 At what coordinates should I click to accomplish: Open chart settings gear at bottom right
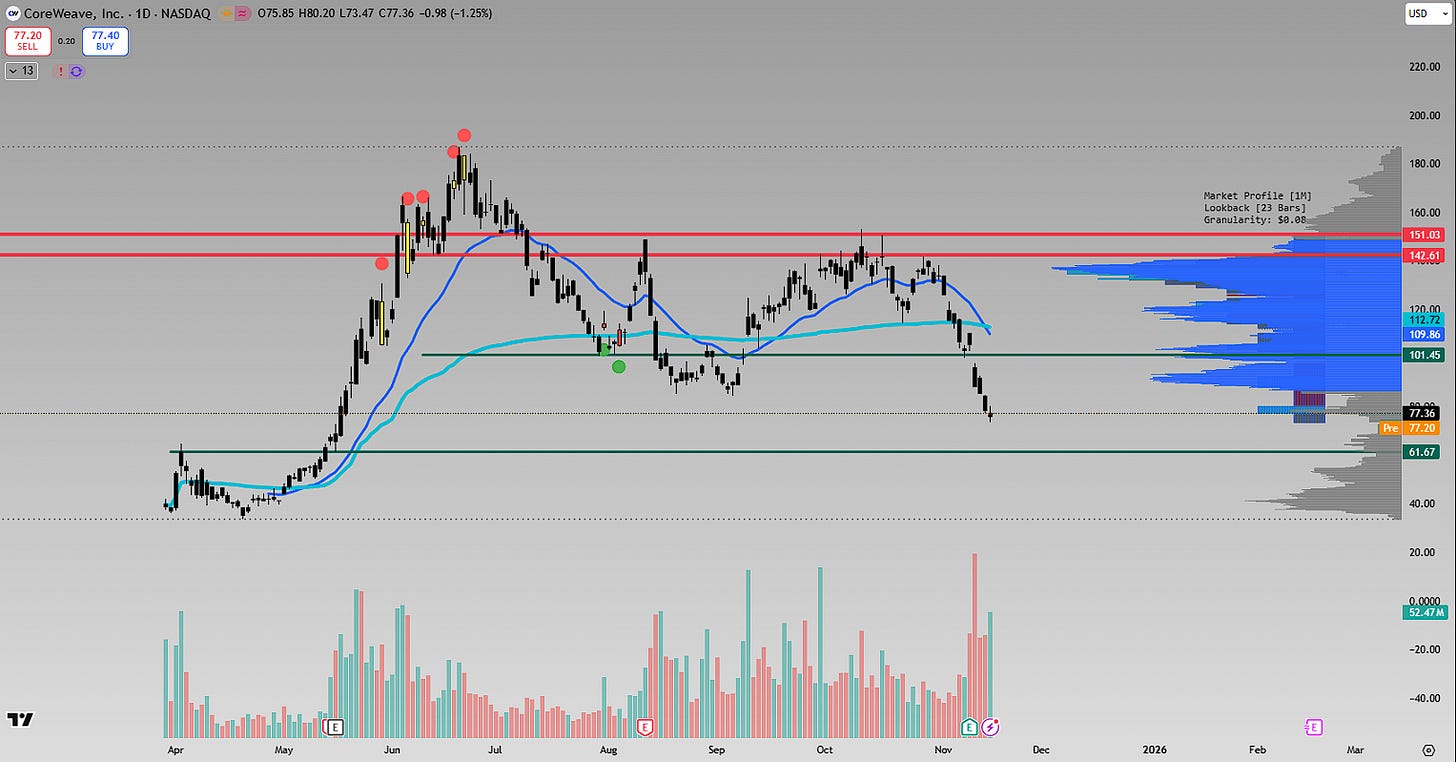point(1429,748)
